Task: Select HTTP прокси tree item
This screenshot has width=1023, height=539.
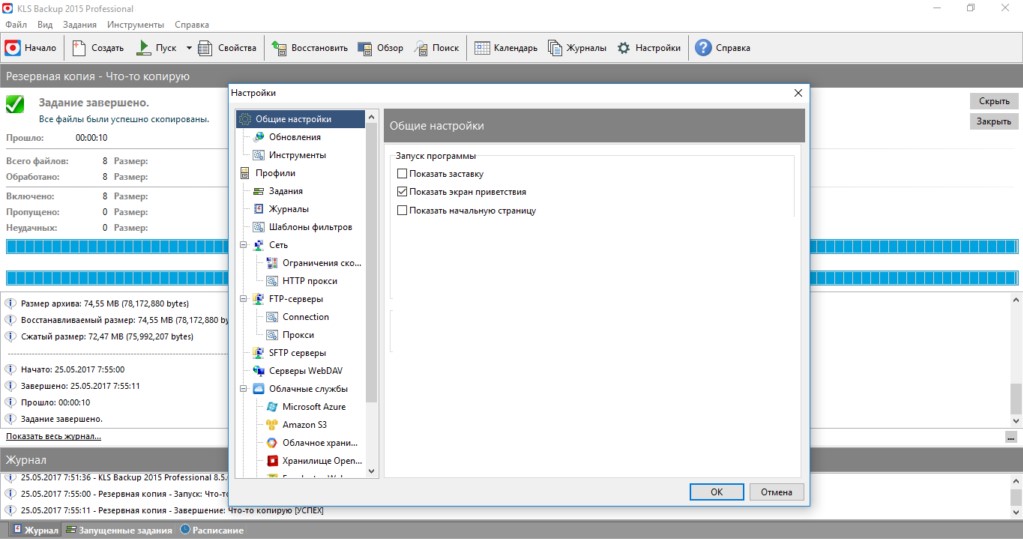Action: (x=309, y=281)
